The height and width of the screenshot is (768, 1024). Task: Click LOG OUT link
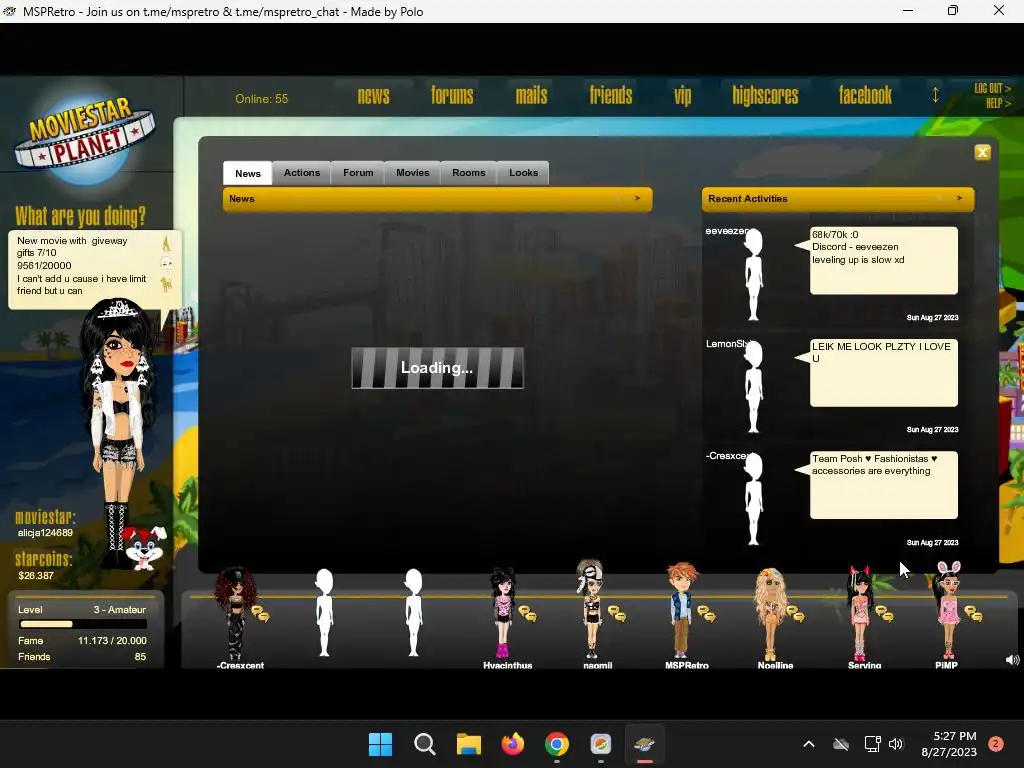[992, 88]
